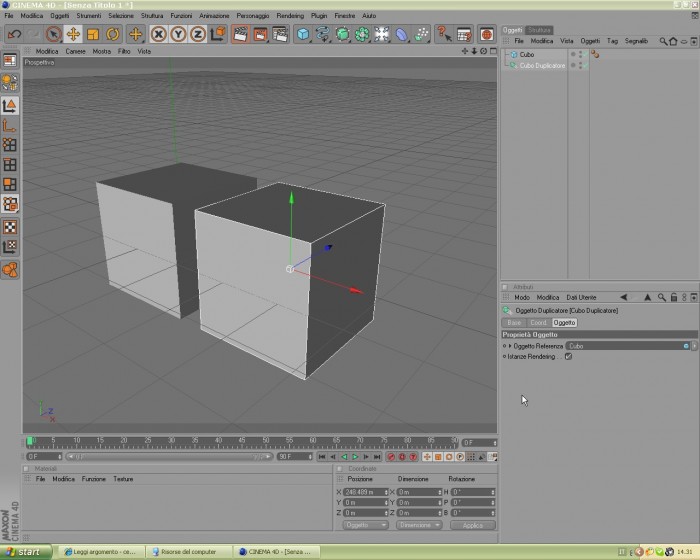Select the Scale tool icon

point(93,34)
